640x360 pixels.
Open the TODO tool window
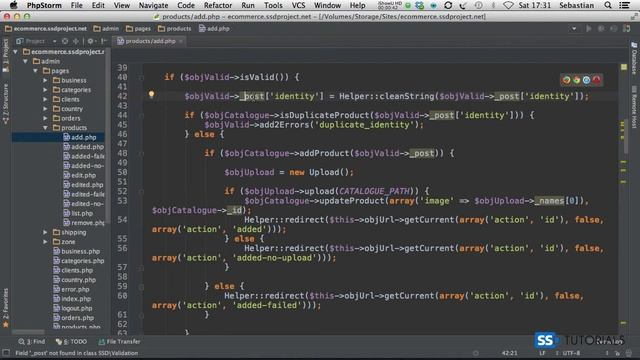71,342
